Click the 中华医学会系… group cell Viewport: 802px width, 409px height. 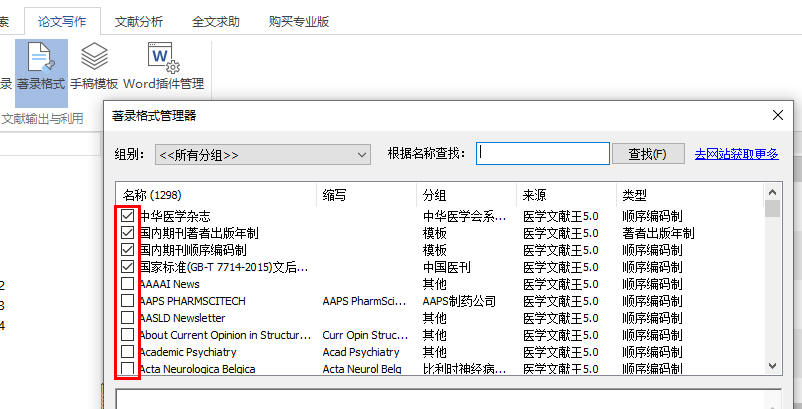[464, 216]
